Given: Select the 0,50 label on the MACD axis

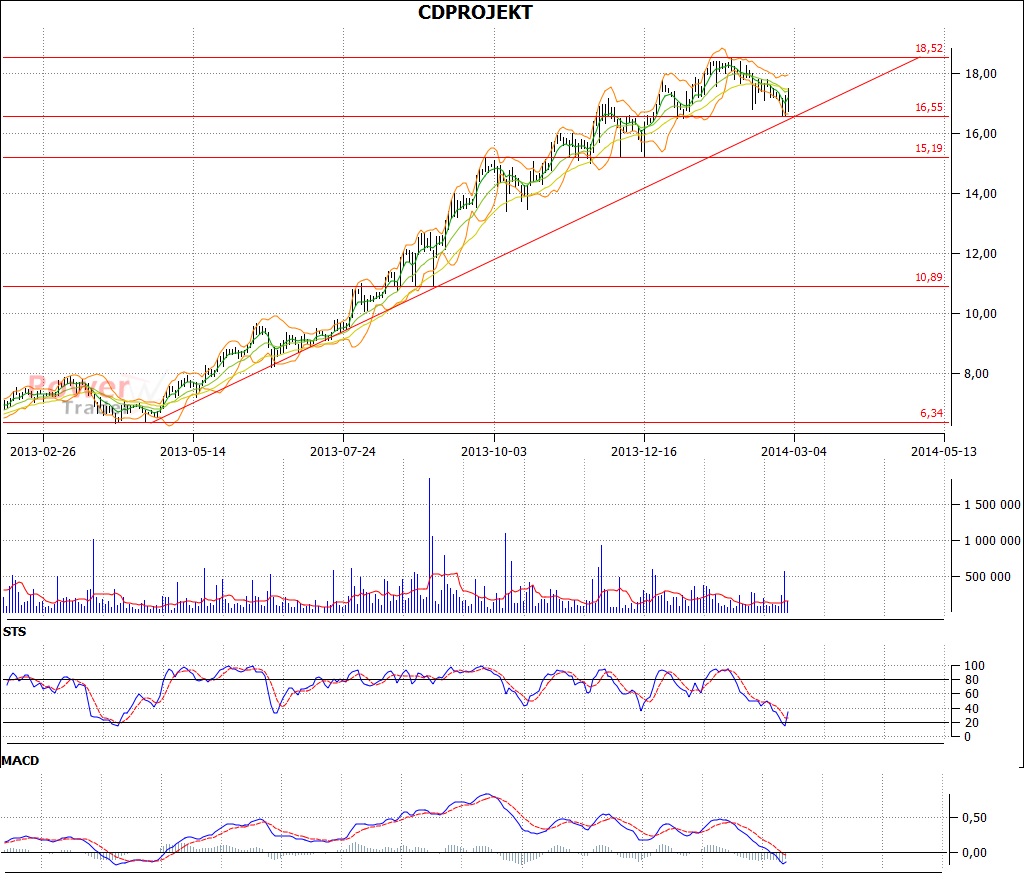Looking at the screenshot, I should click(974, 818).
